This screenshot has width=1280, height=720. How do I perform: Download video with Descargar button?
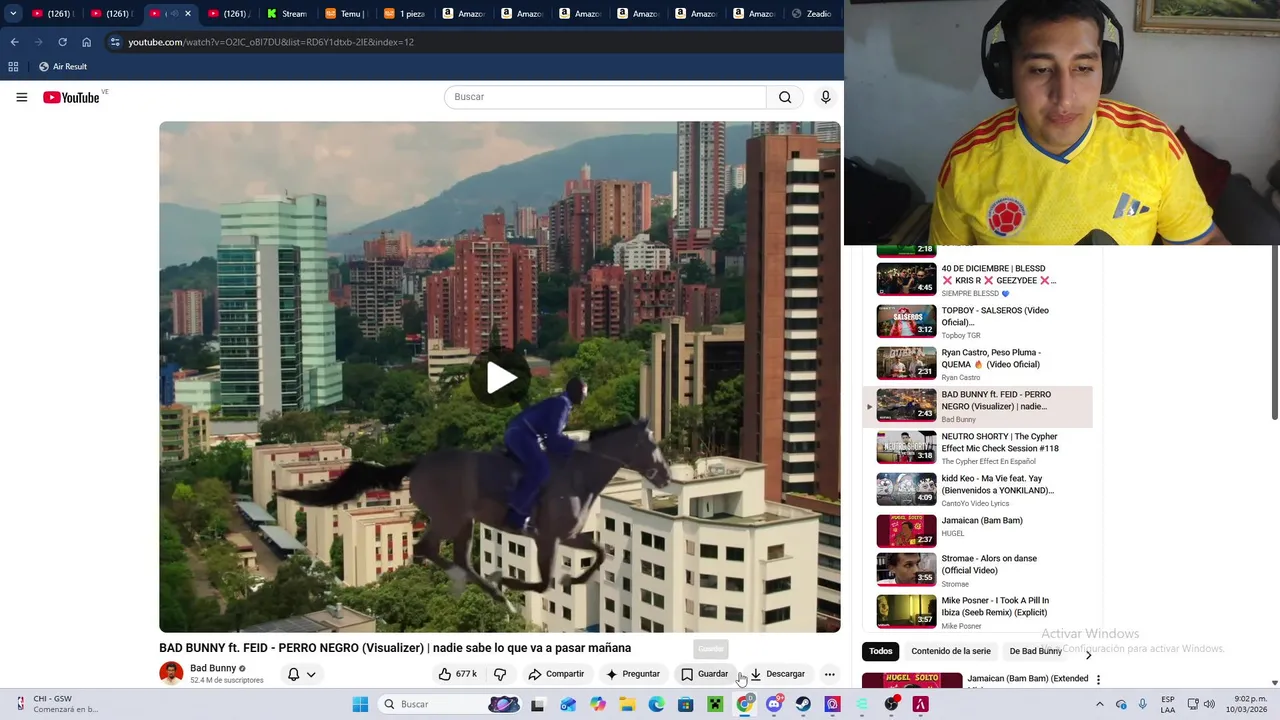point(778,674)
